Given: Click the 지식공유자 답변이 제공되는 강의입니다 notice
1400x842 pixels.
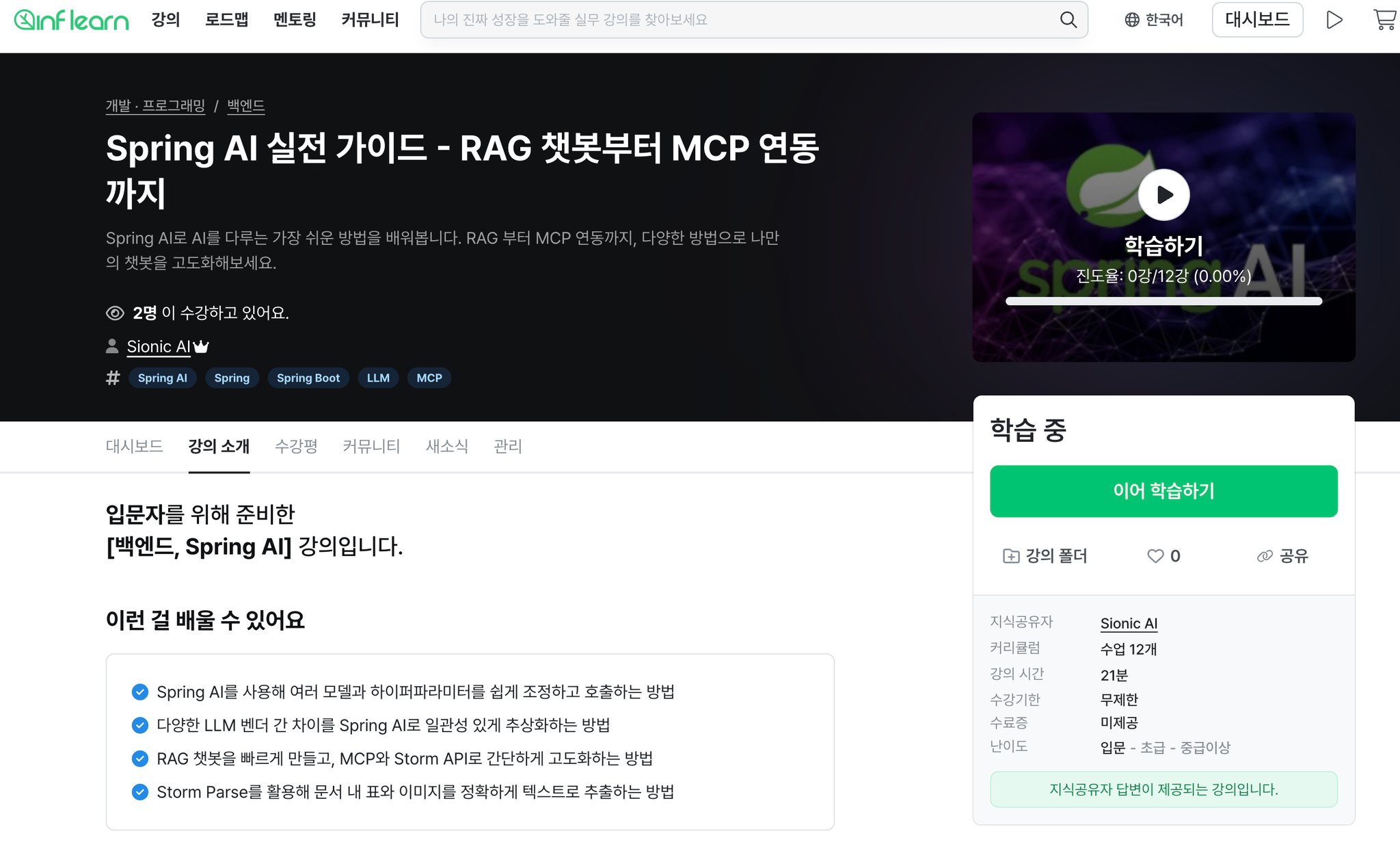Looking at the screenshot, I should point(1163,789).
